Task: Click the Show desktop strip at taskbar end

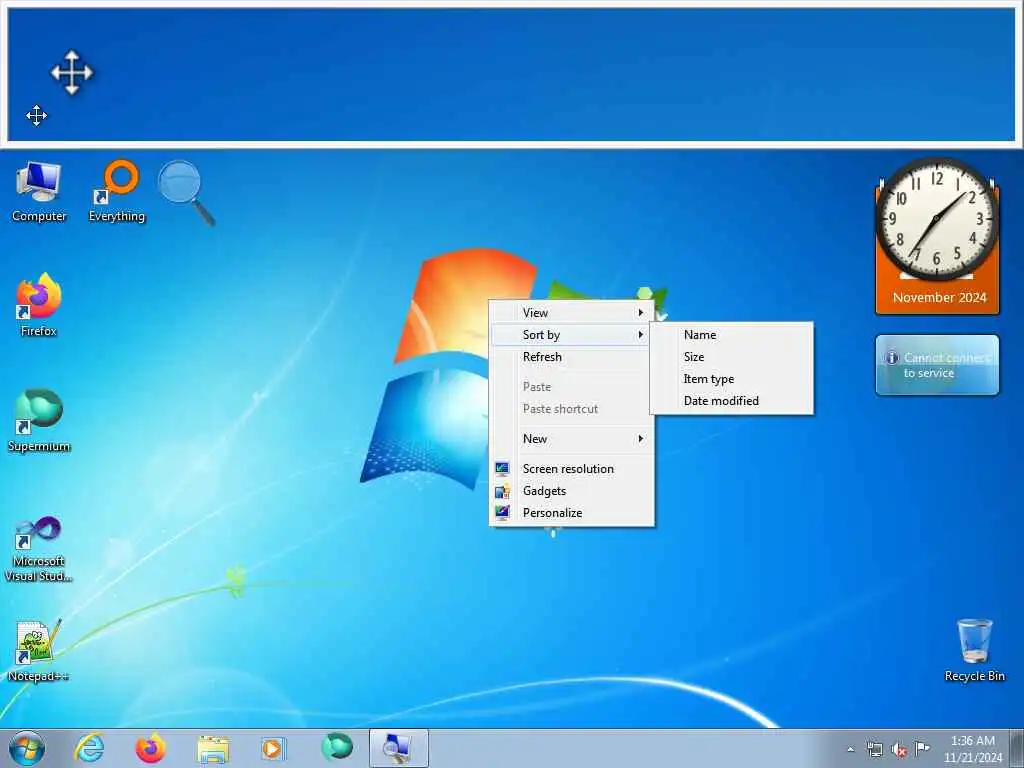Action: (x=1017, y=748)
